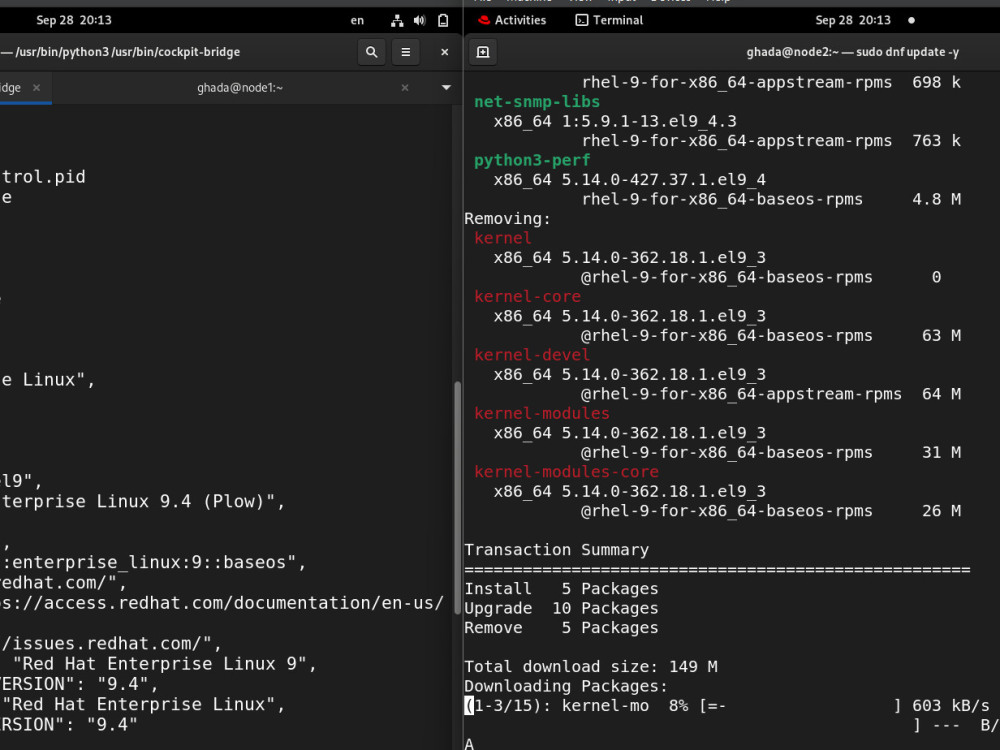
Task: Click the battery icon in the left top bar
Action: coord(442,19)
